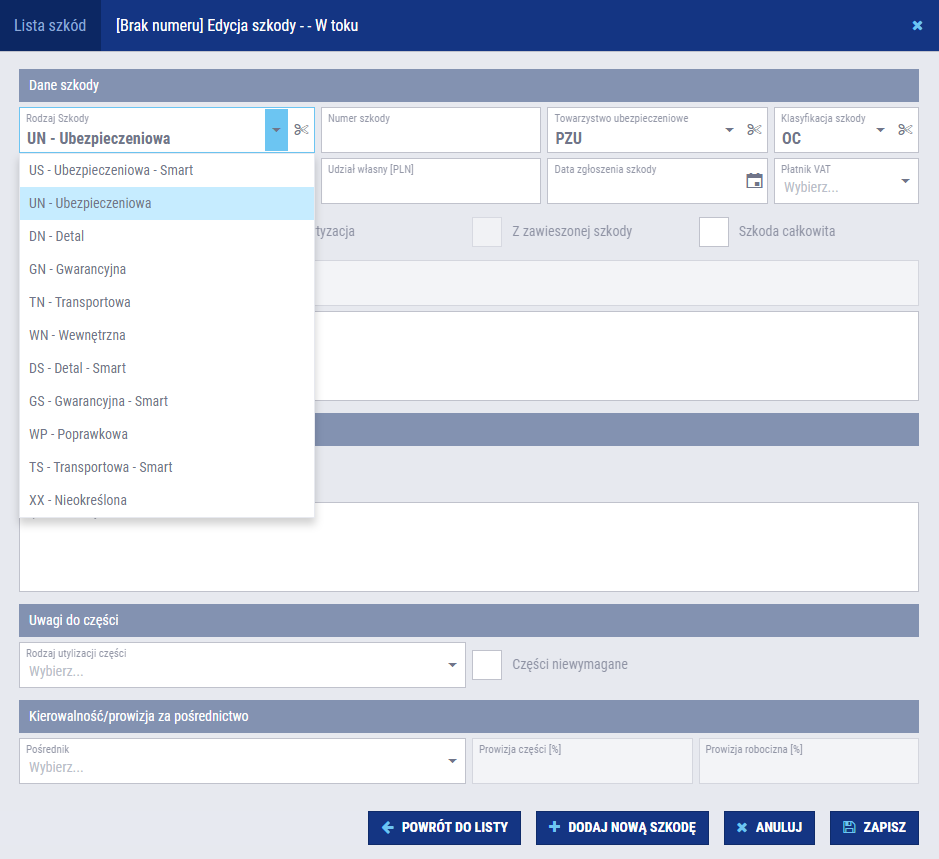Viewport: 939px width, 859px height.
Task: Switch to the Lista szkód tab
Action: click(x=50, y=26)
